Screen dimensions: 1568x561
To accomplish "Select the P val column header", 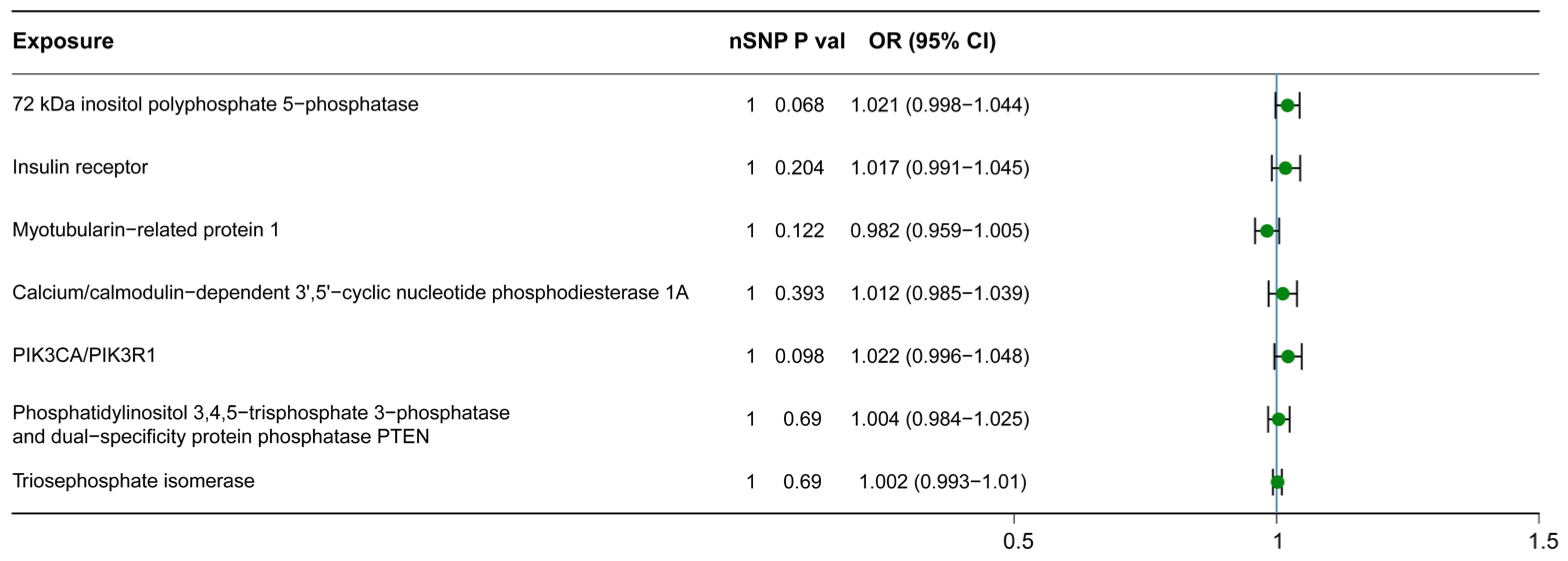I will 819,41.
